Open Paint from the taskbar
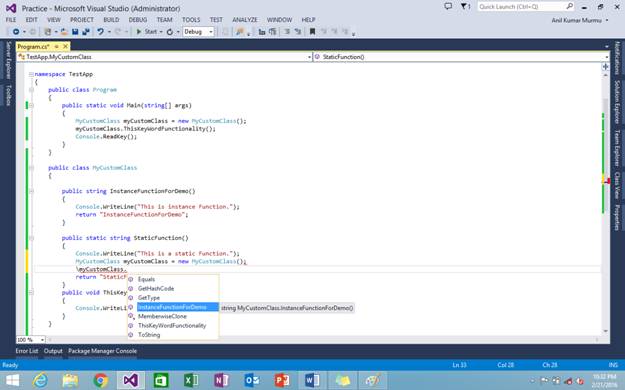This screenshot has width=625, height=390. pos(373,380)
